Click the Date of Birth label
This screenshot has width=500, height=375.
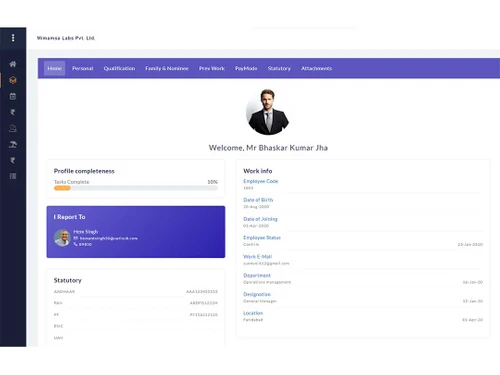pos(258,200)
